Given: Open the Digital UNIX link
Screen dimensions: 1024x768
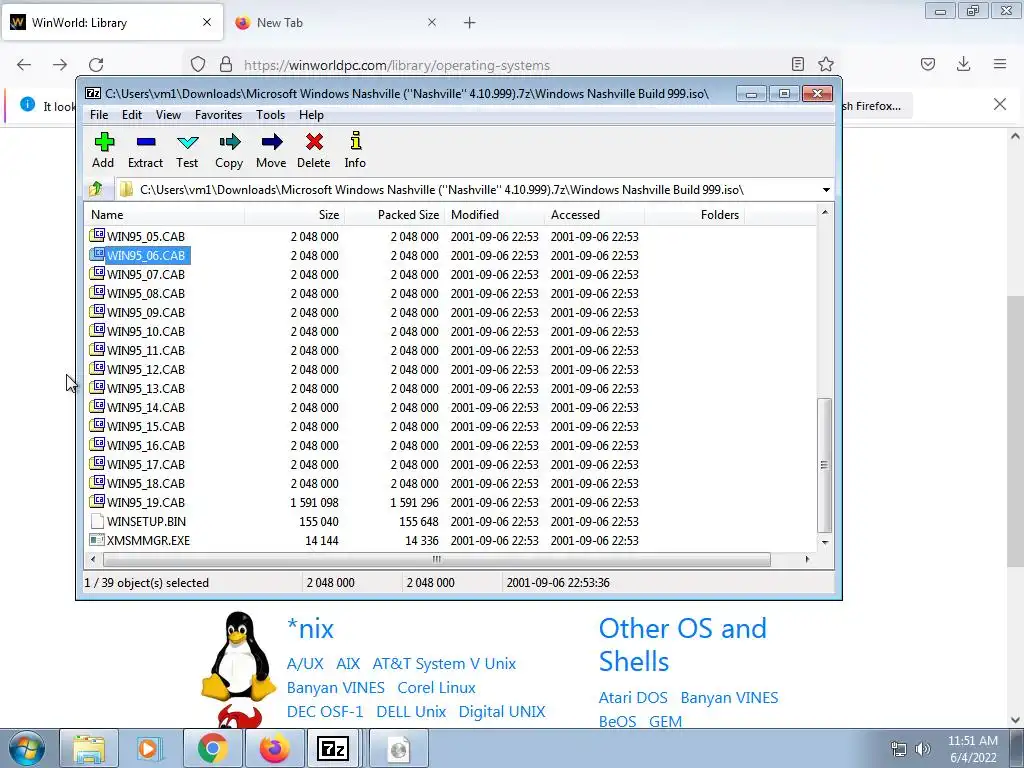Looking at the screenshot, I should tap(502, 712).
